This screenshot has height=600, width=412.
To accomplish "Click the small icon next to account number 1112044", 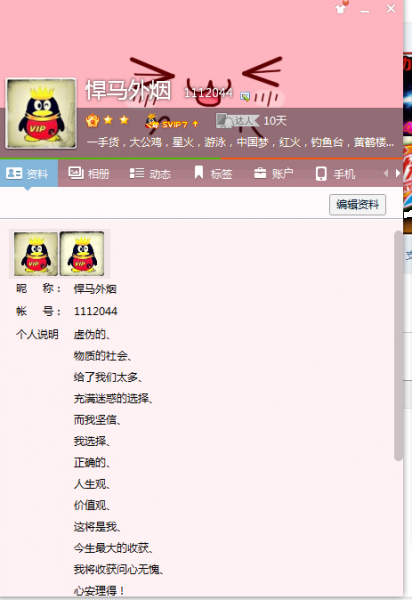I will (x=245, y=96).
